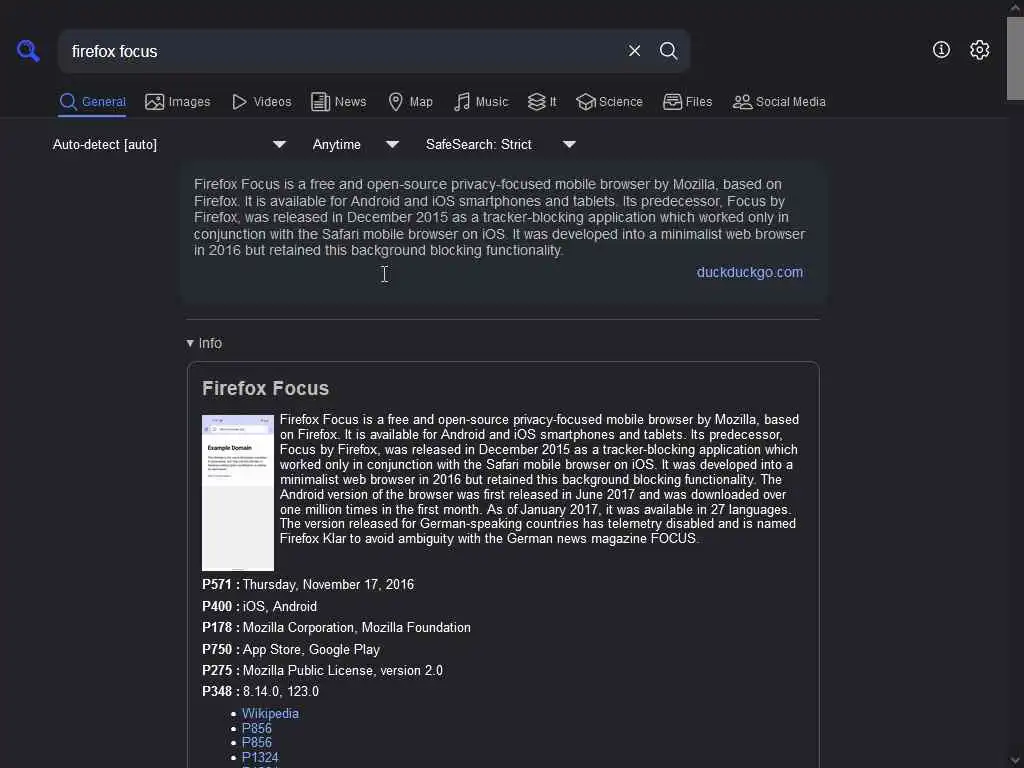Open the Map tab
1024x768 pixels.
pyautogui.click(x=410, y=102)
